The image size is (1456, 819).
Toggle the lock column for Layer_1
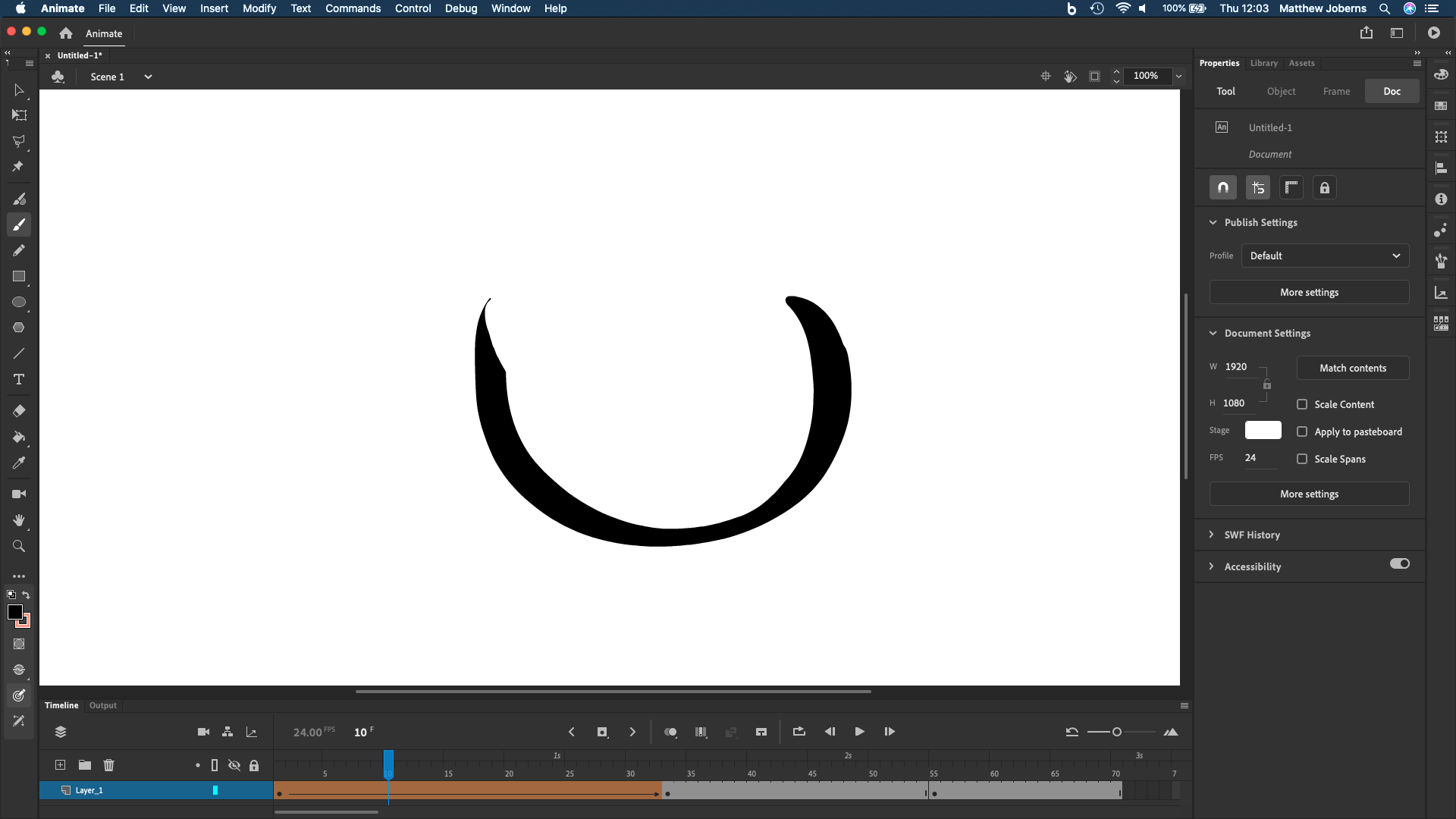[255, 789]
